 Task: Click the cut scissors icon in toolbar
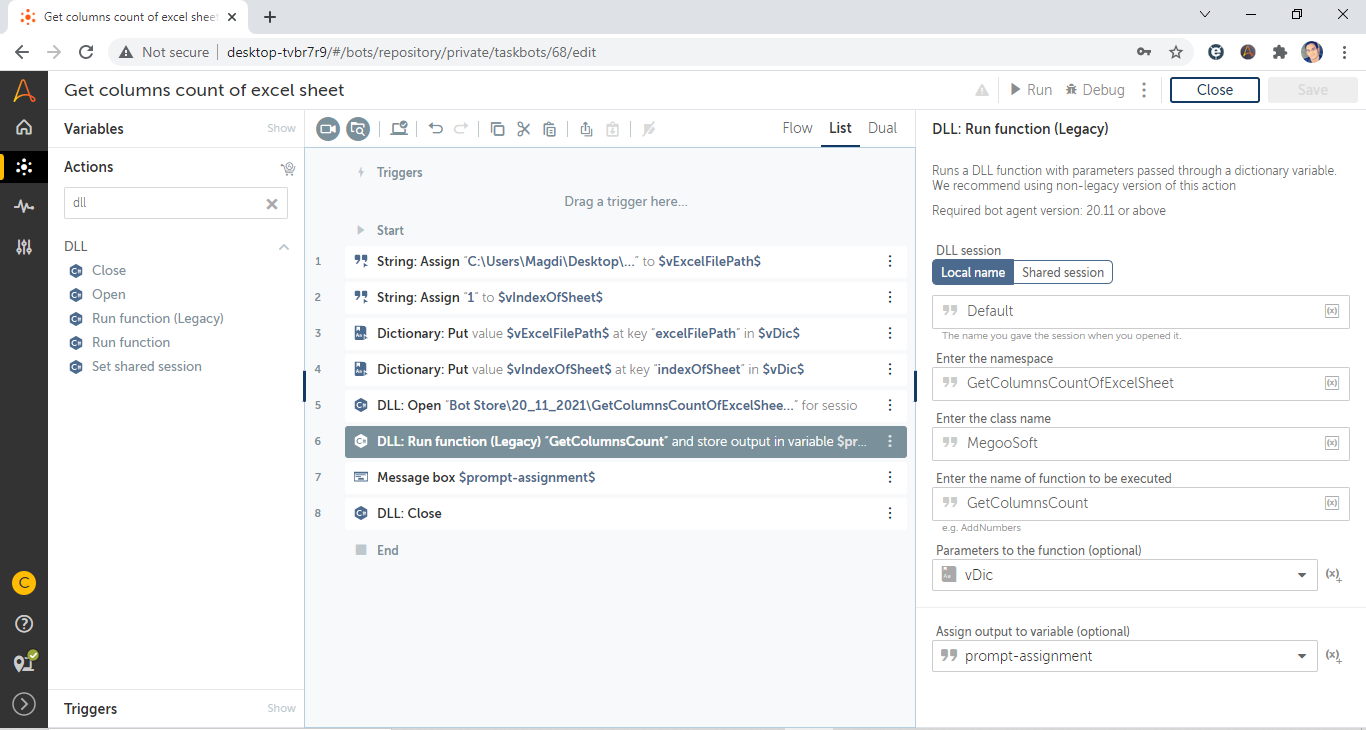[523, 128]
